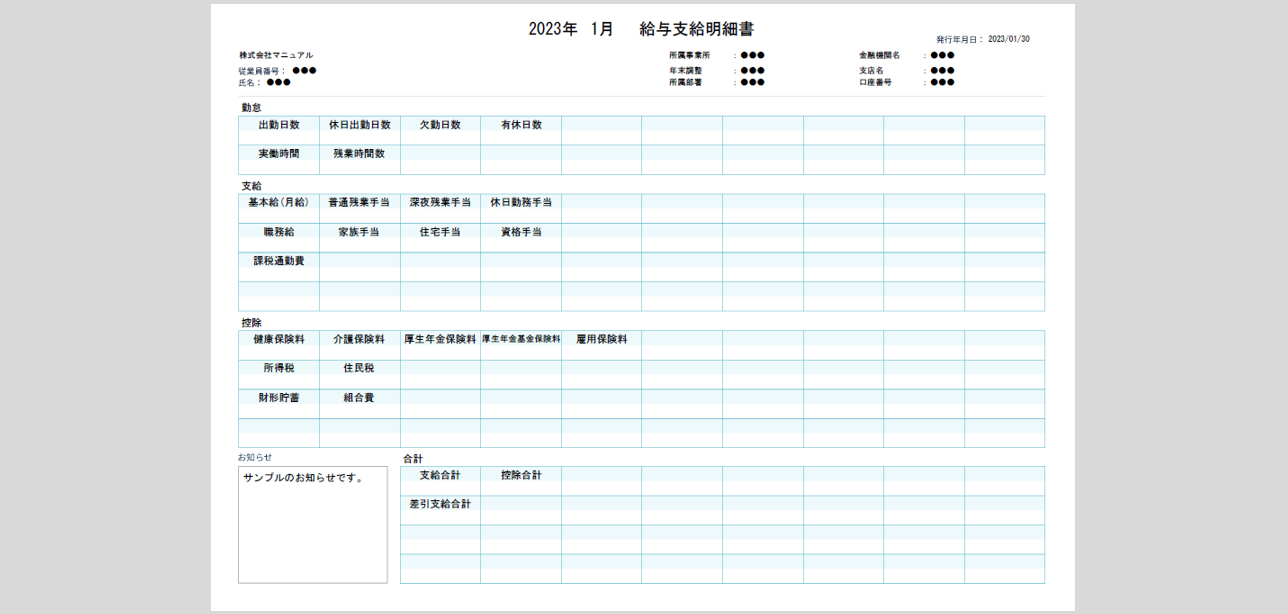Click the 住民税 cell

360,369
